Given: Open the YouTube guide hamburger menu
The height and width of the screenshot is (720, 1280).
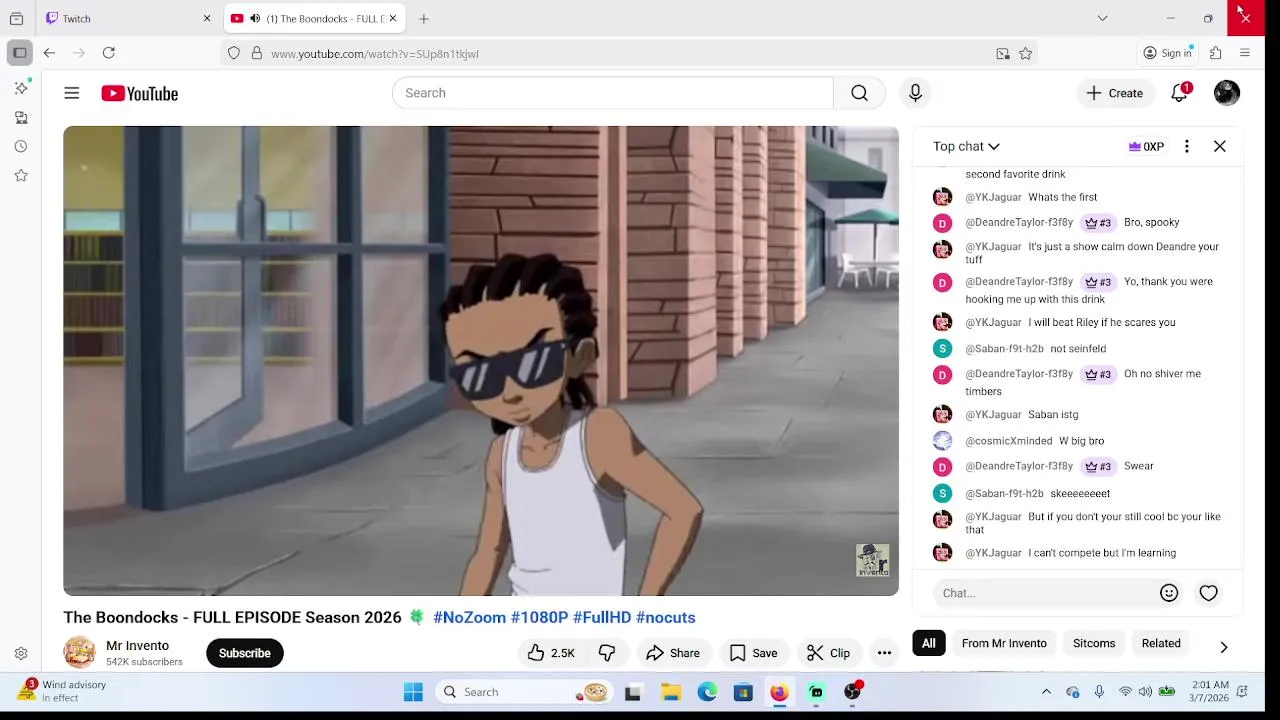Looking at the screenshot, I should pos(72,93).
